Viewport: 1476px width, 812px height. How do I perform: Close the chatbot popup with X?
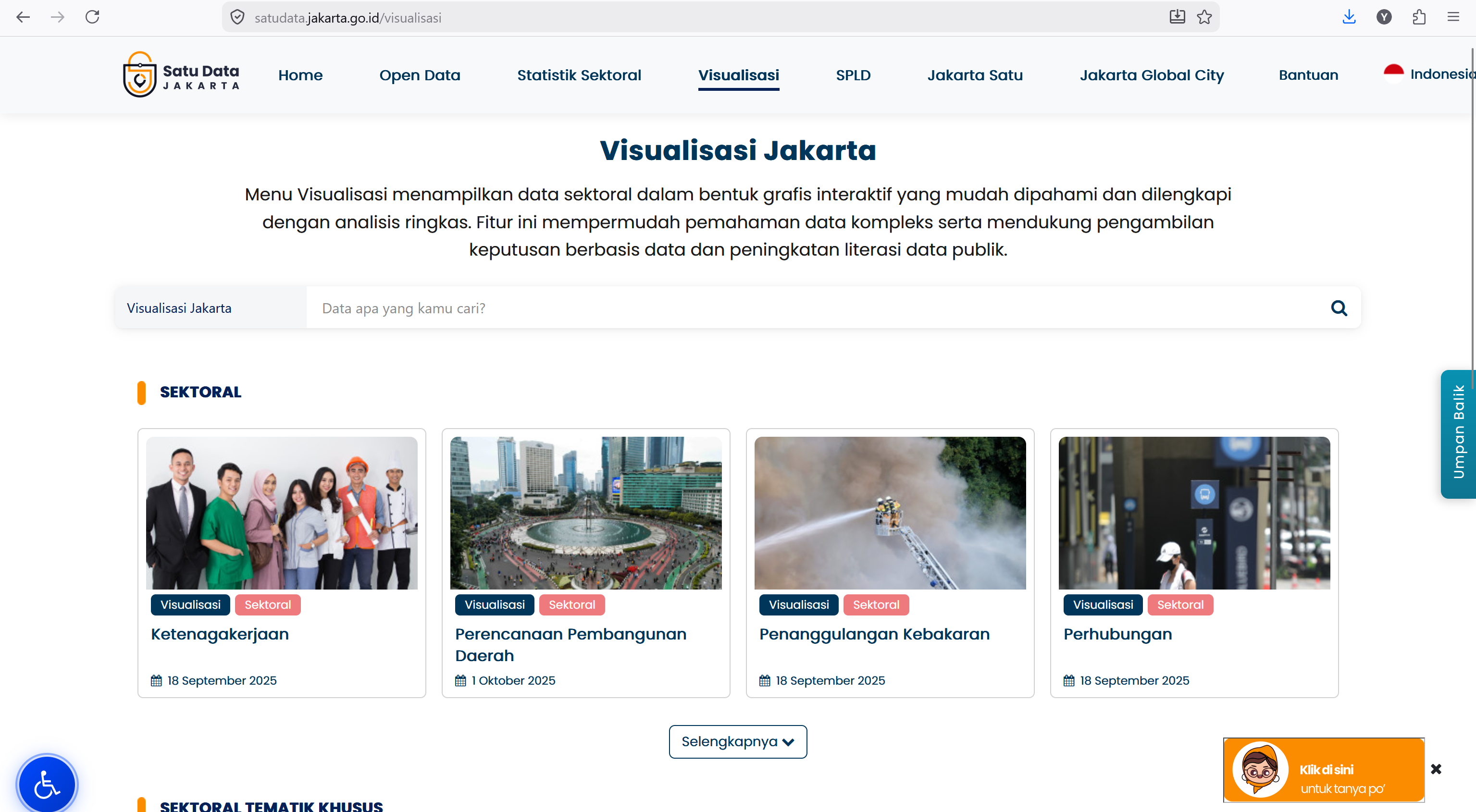[1436, 769]
